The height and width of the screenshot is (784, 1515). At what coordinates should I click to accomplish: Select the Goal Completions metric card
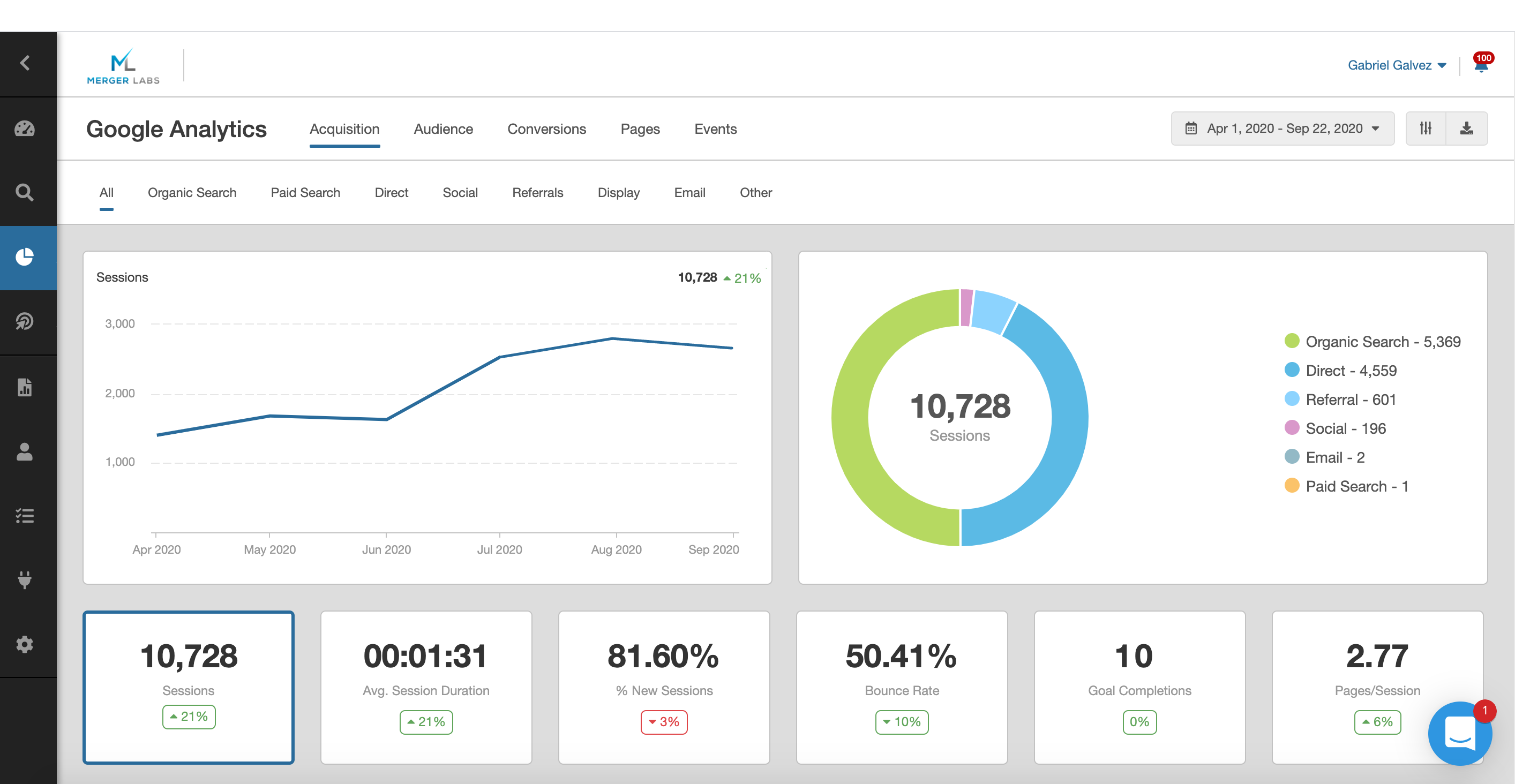click(x=1140, y=687)
